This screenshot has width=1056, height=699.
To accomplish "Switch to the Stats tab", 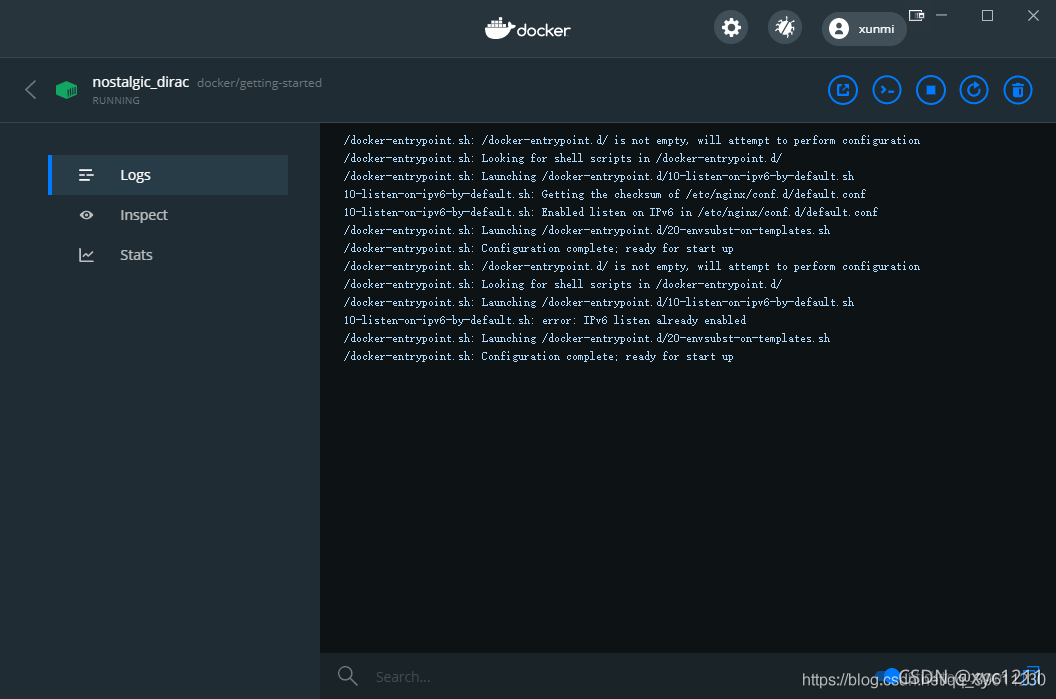I will [168, 255].
